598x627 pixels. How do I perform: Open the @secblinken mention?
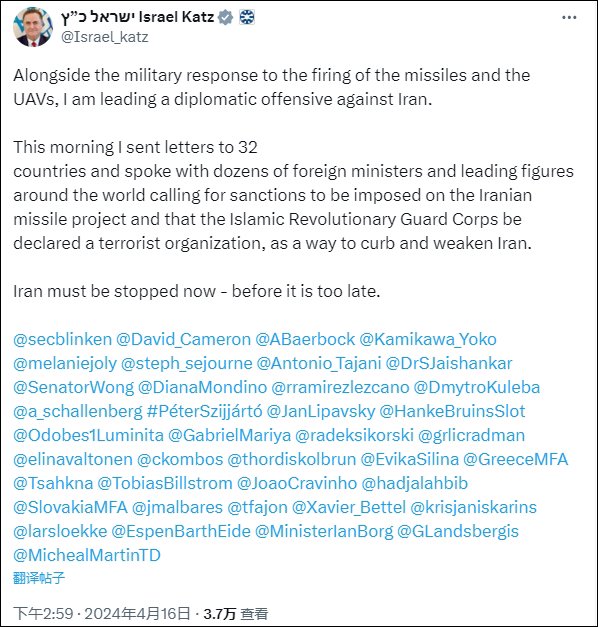click(62, 339)
